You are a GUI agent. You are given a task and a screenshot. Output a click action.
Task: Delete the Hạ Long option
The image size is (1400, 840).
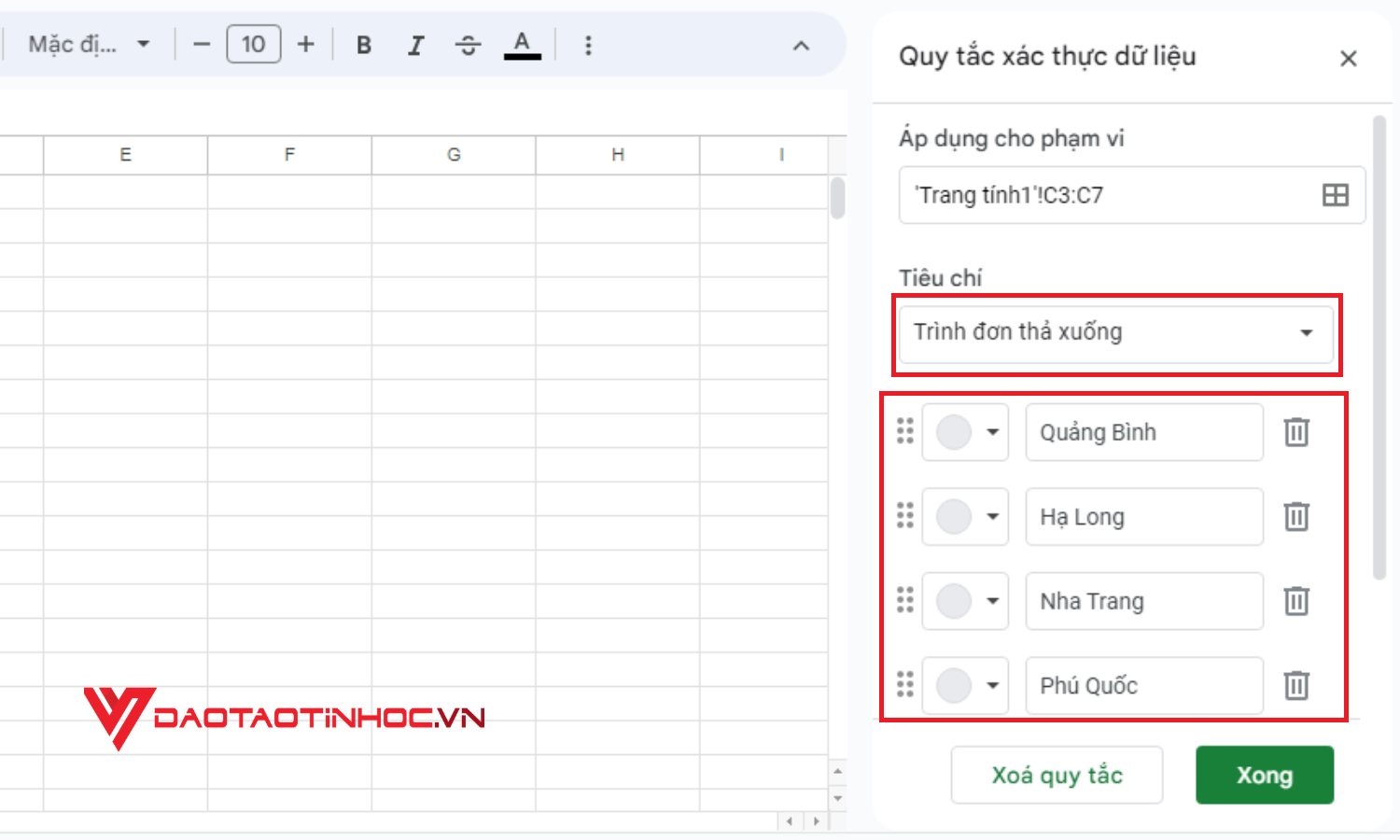tap(1296, 516)
